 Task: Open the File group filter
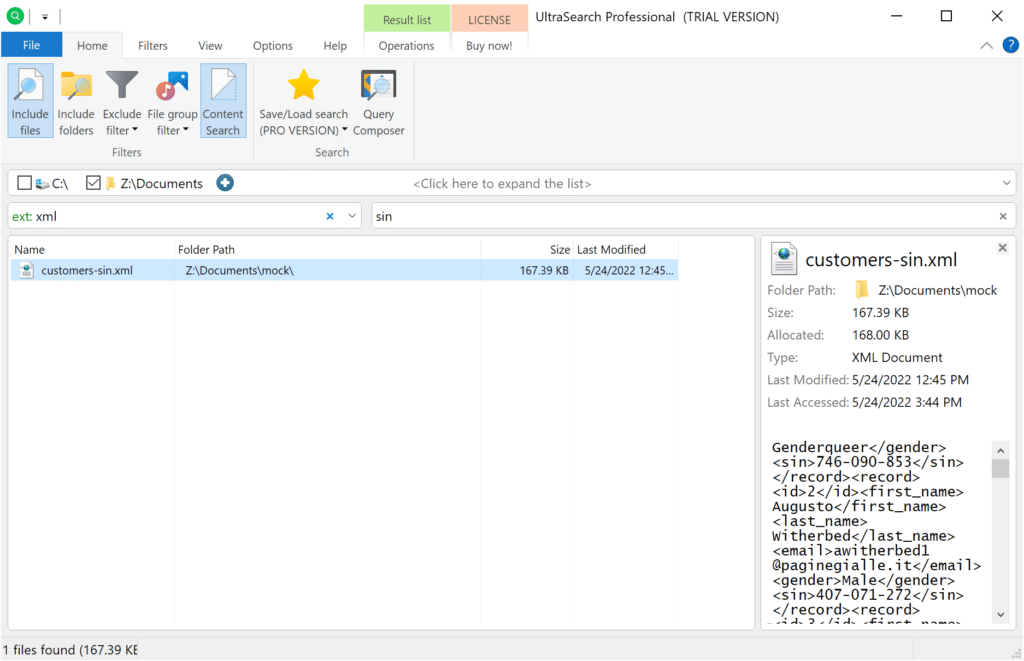click(172, 101)
